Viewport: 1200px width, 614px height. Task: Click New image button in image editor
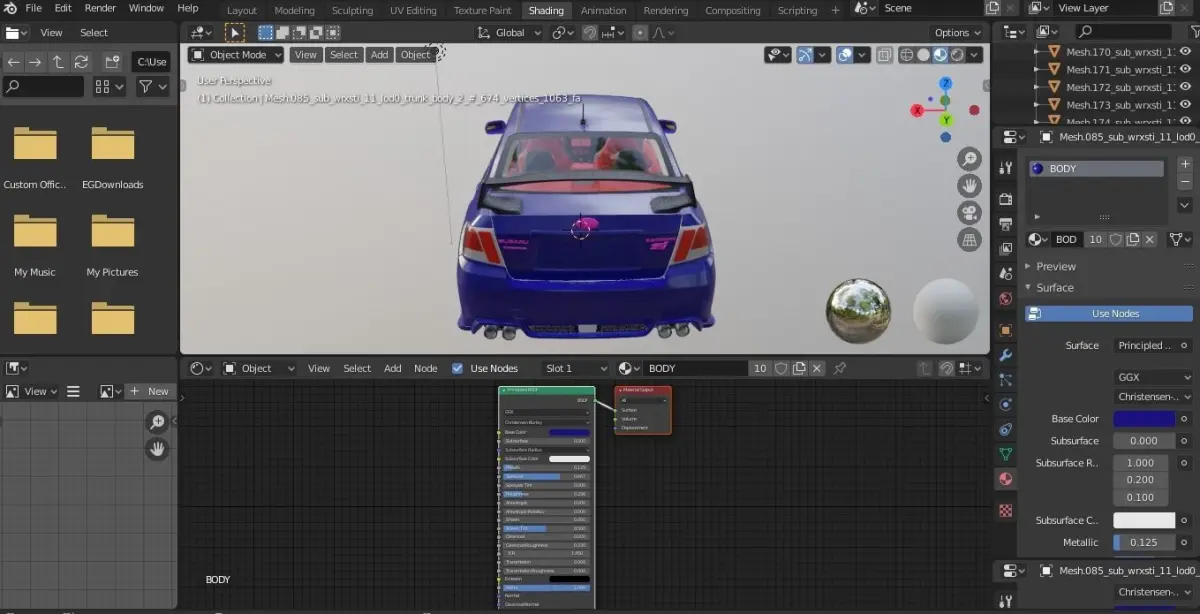(149, 391)
